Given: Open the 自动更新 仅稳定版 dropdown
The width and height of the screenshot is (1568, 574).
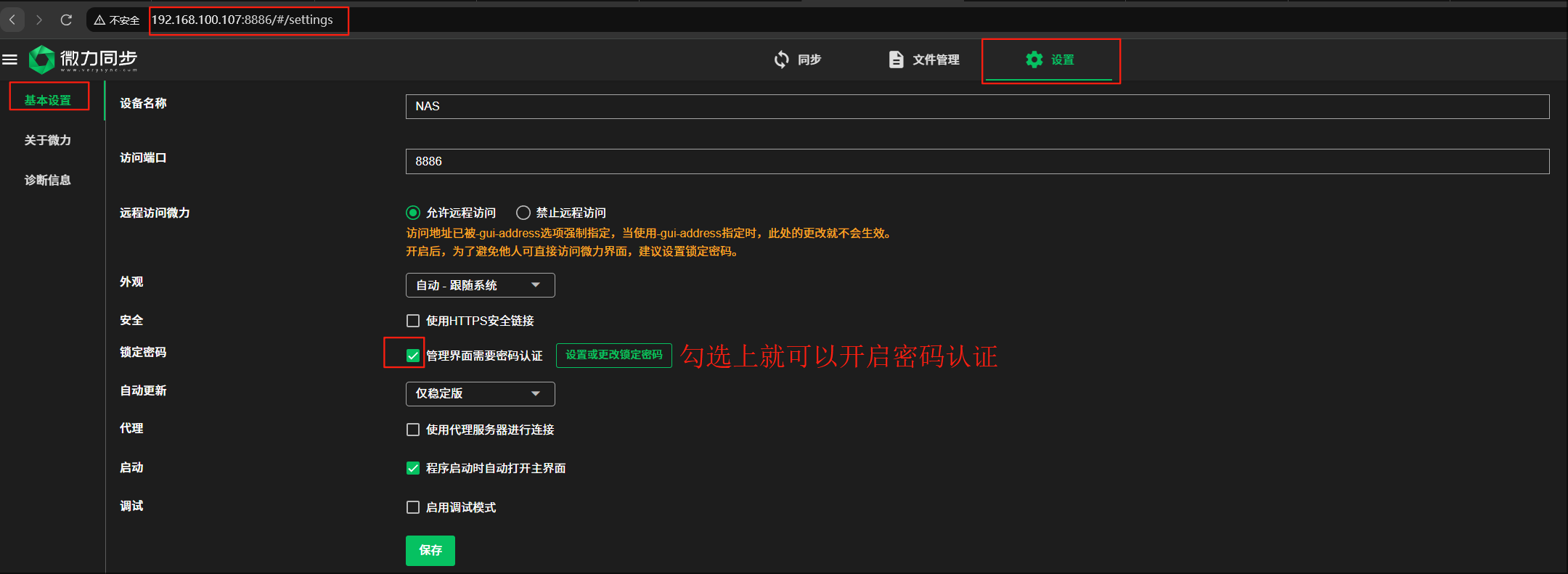Looking at the screenshot, I should coord(480,393).
